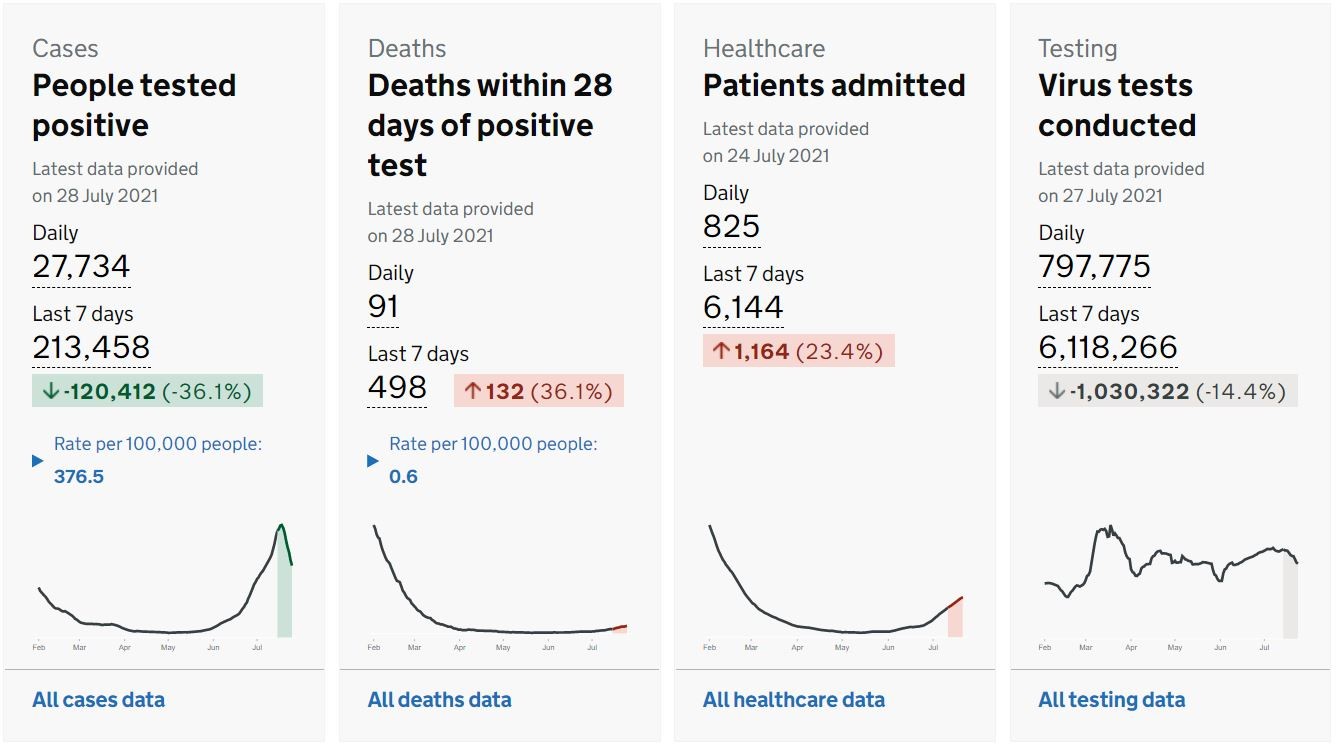
Task: Click the grey testing change badge -1,030,322
Action: (1167, 391)
